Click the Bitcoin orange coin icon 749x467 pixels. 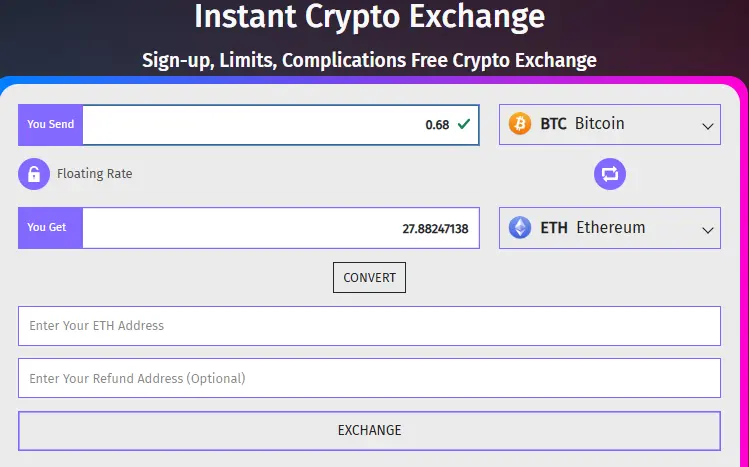click(520, 124)
